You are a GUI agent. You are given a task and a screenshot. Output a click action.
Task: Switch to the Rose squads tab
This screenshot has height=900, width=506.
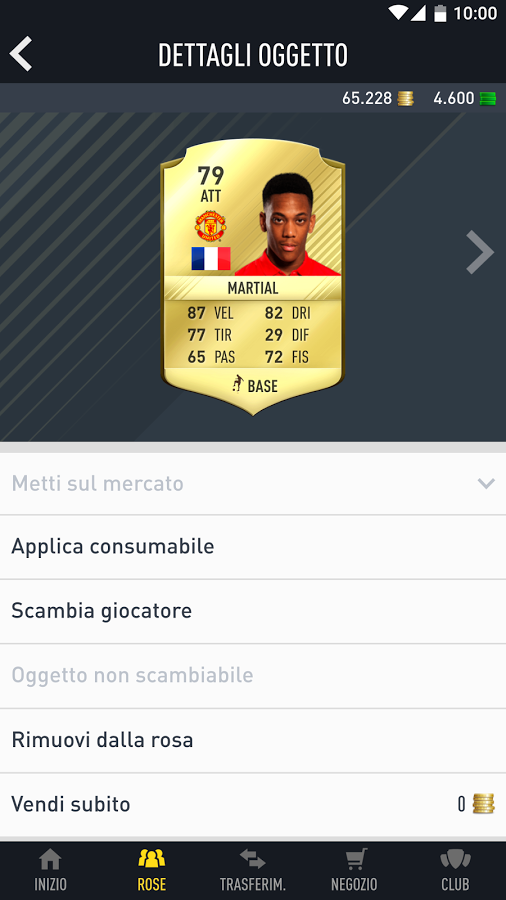[x=151, y=870]
